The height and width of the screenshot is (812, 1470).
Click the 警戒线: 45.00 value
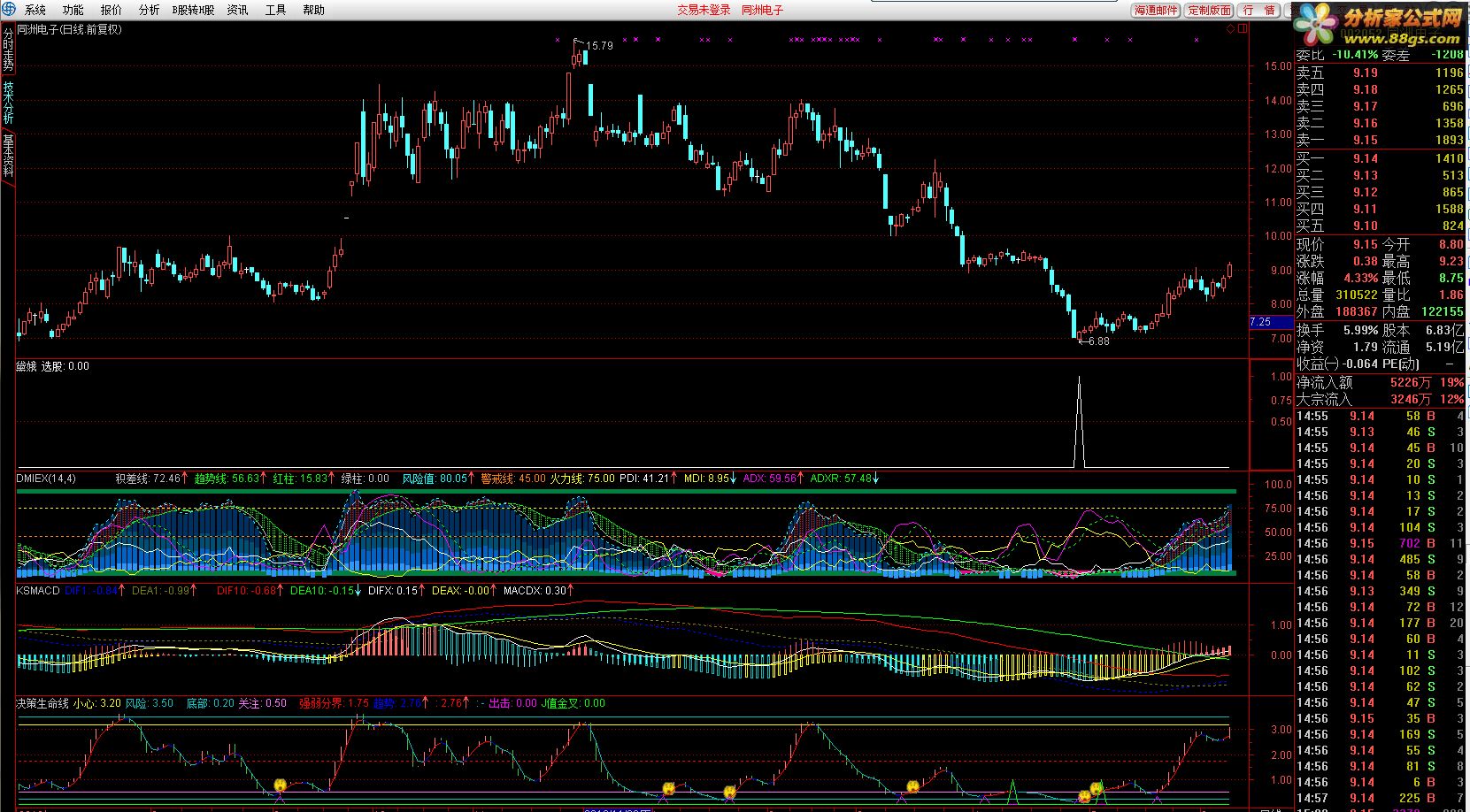tap(513, 479)
